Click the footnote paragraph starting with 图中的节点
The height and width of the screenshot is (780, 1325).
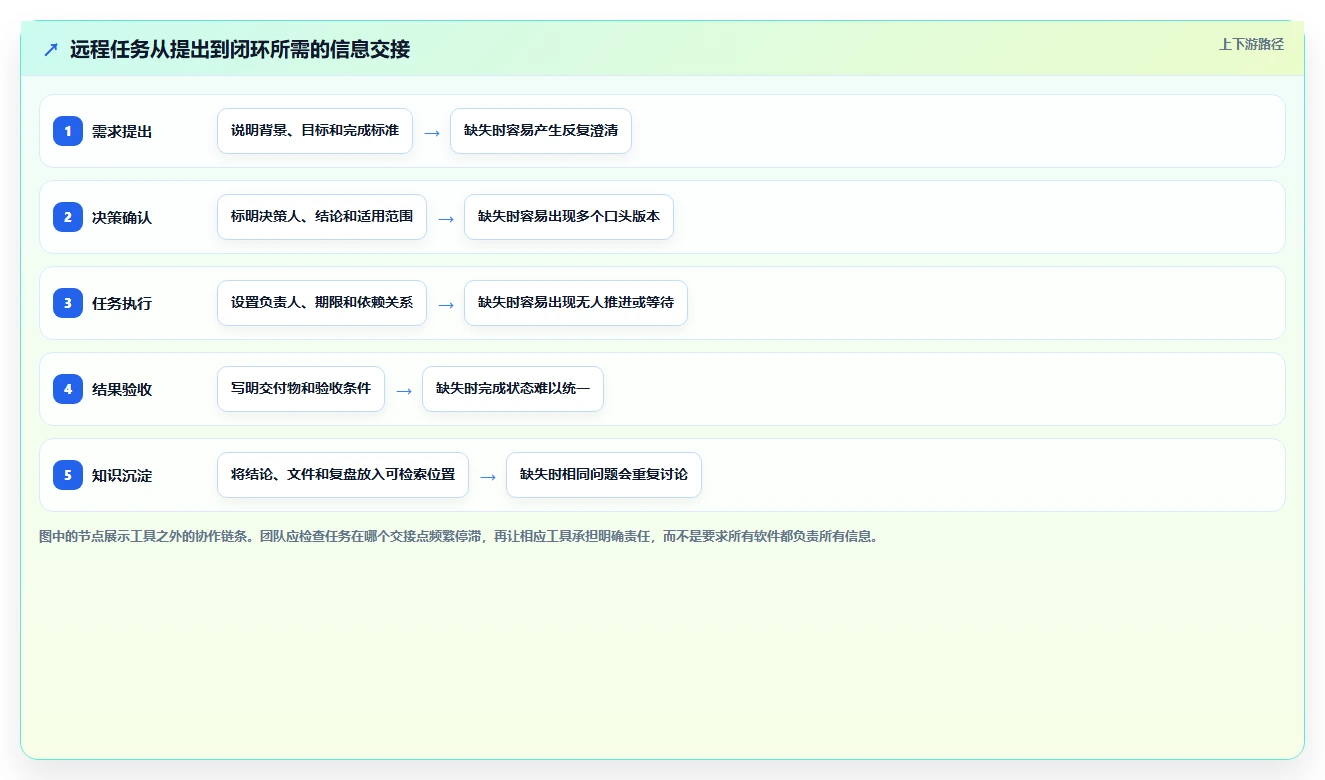(459, 536)
